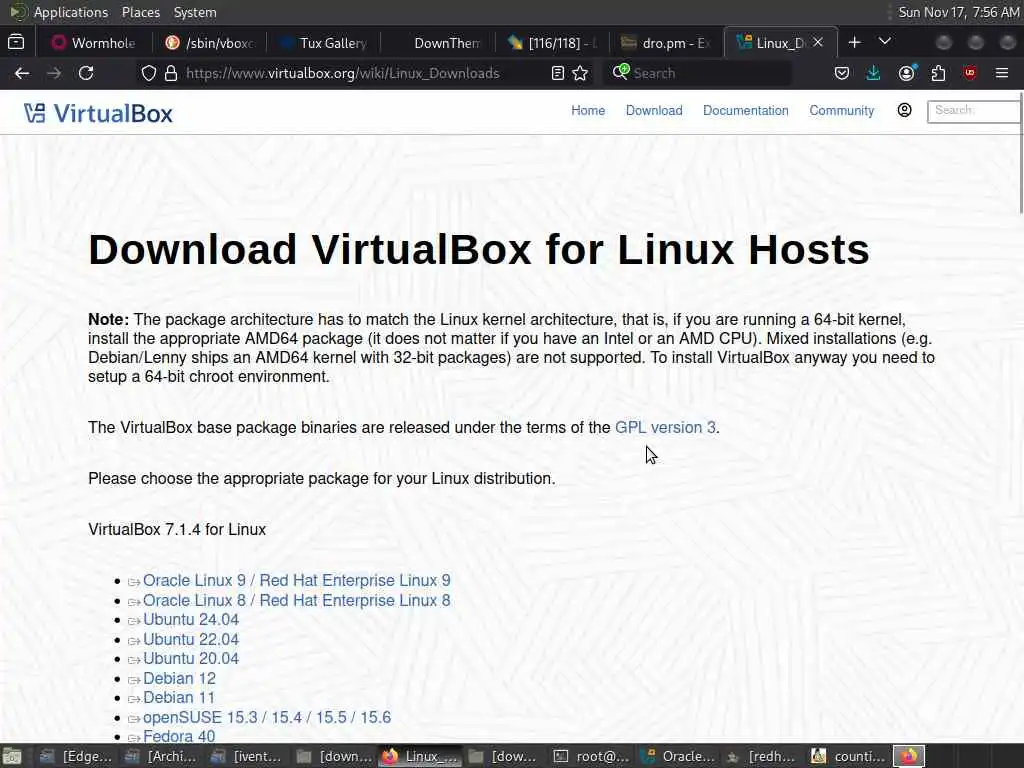The width and height of the screenshot is (1024, 768).
Task: Click the VirtualBox site search field
Action: point(973,111)
